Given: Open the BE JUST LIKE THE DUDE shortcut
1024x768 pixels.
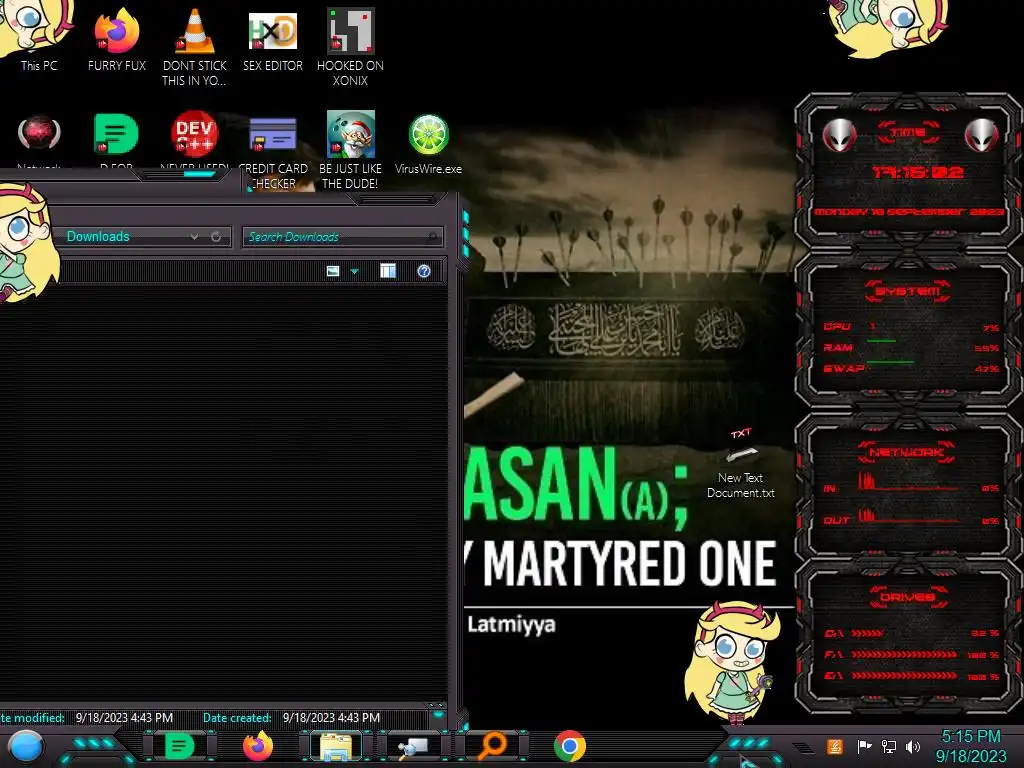Looking at the screenshot, I should [351, 150].
